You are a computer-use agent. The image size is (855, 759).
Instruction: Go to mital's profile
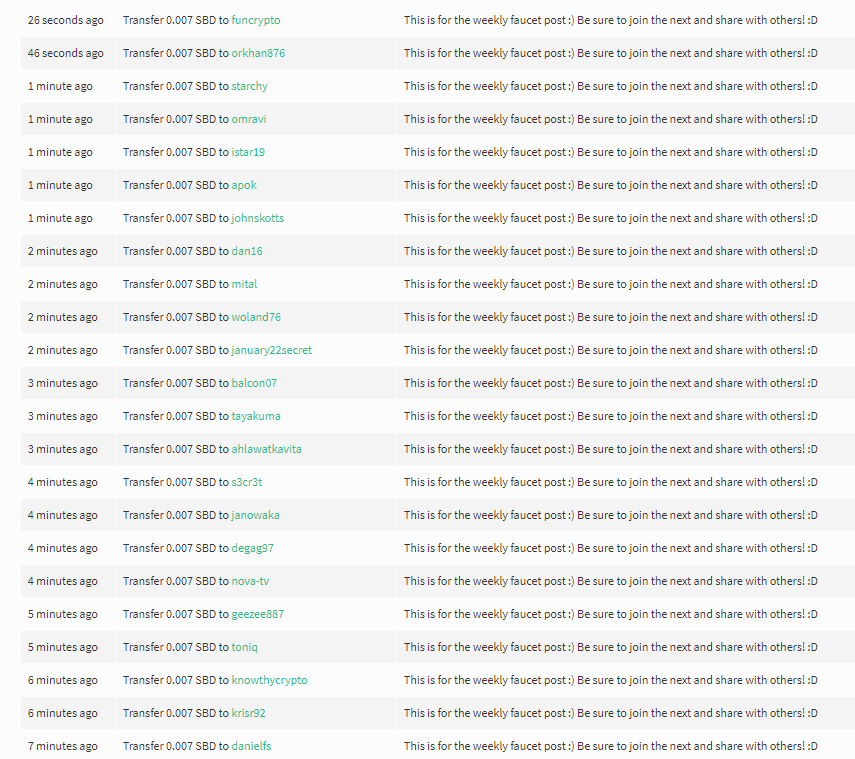point(244,284)
